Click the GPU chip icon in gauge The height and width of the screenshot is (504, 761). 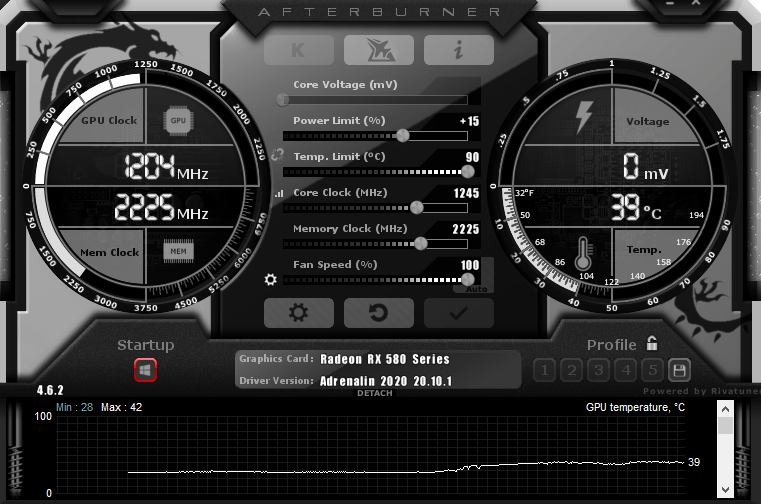[x=178, y=120]
